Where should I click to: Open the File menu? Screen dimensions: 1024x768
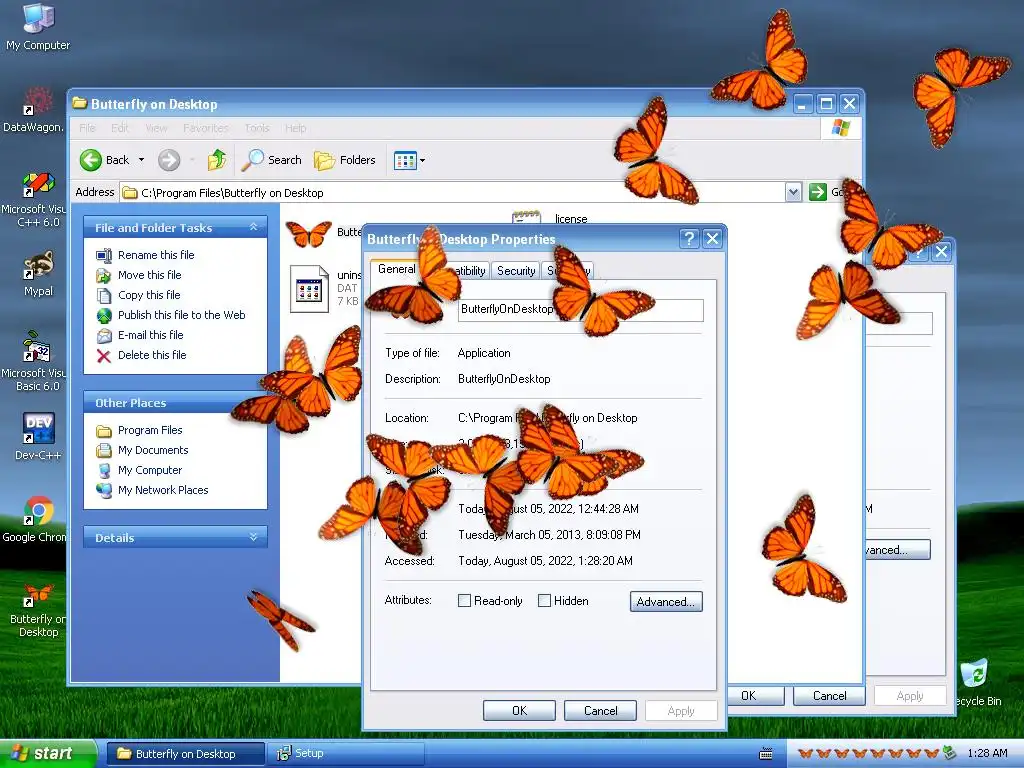click(x=87, y=128)
